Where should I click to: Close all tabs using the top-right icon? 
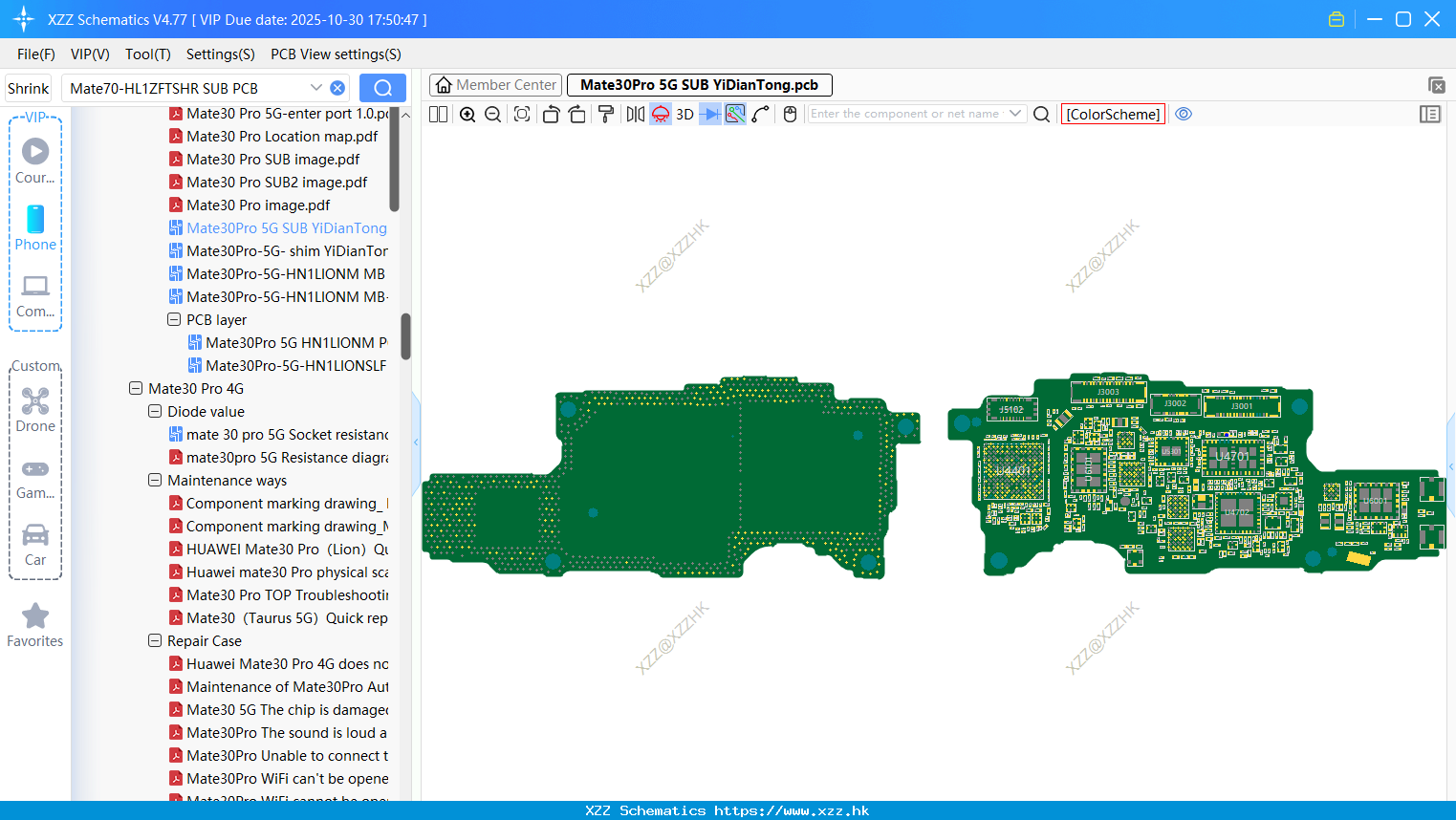click(x=1436, y=85)
